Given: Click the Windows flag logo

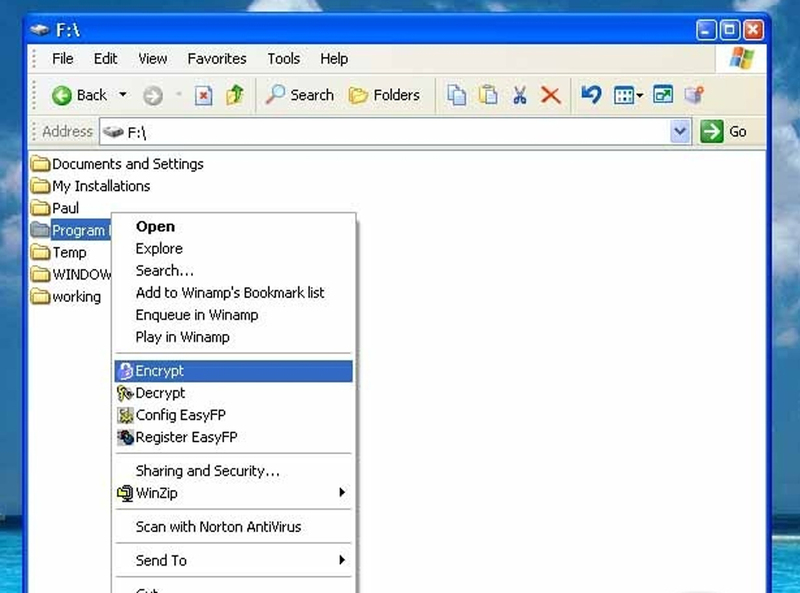Looking at the screenshot, I should (741, 58).
